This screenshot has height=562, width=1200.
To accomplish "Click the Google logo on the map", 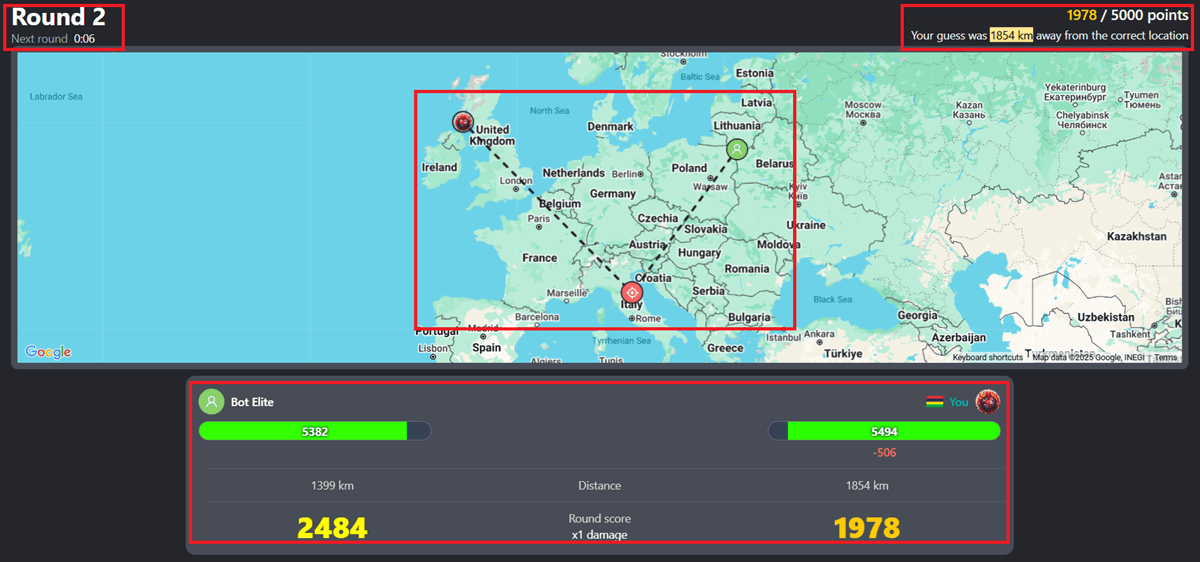I will [x=48, y=352].
